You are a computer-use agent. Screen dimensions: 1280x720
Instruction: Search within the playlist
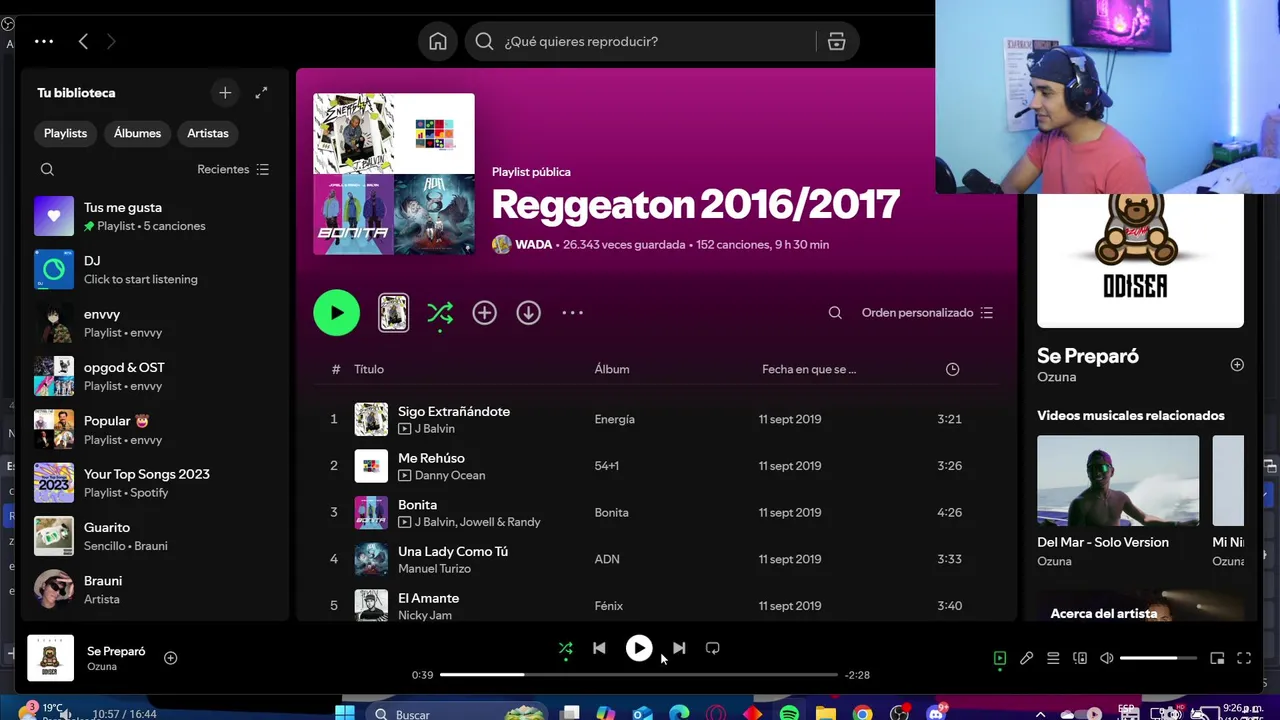[x=835, y=313]
